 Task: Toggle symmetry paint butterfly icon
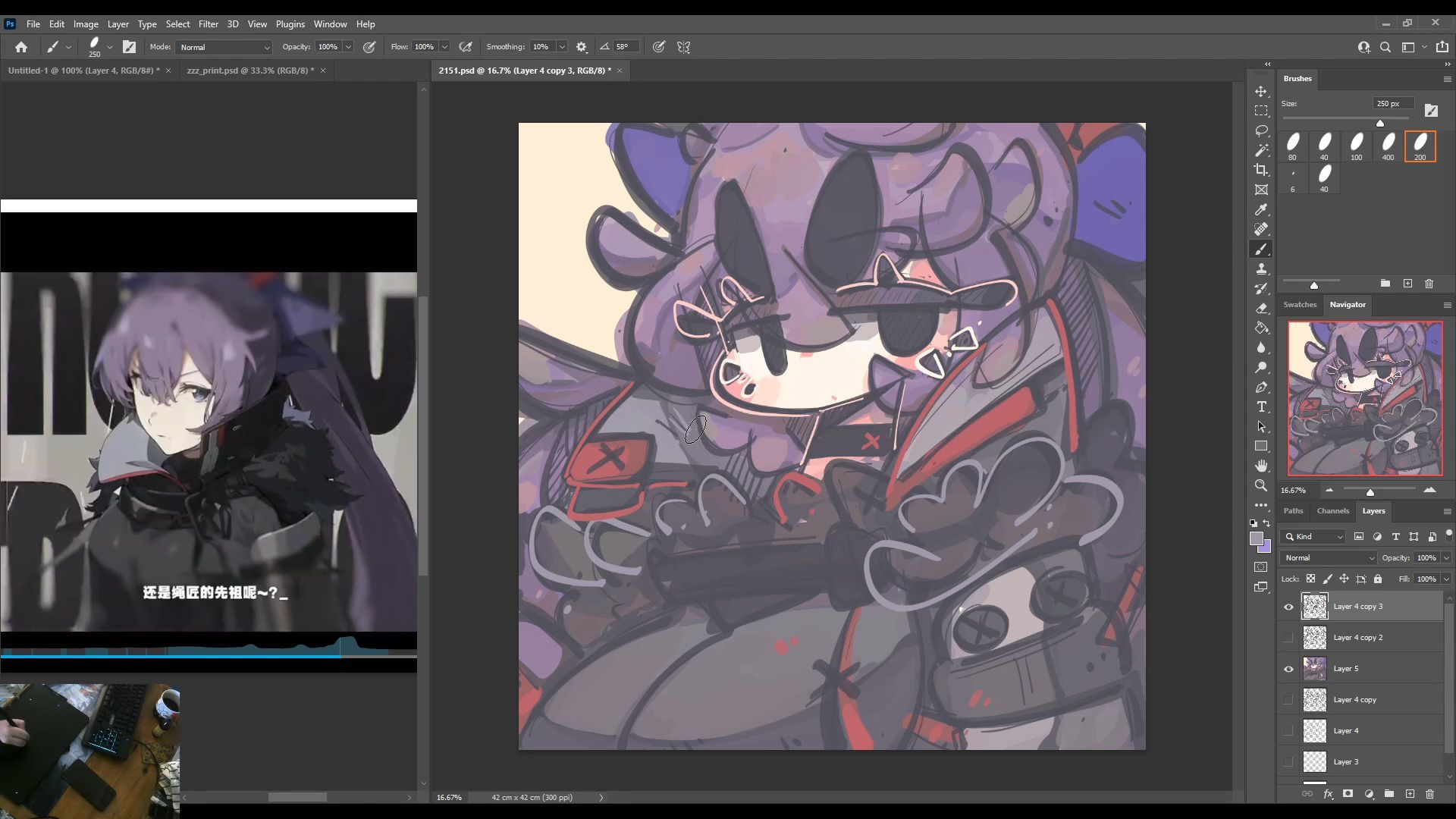coord(683,47)
